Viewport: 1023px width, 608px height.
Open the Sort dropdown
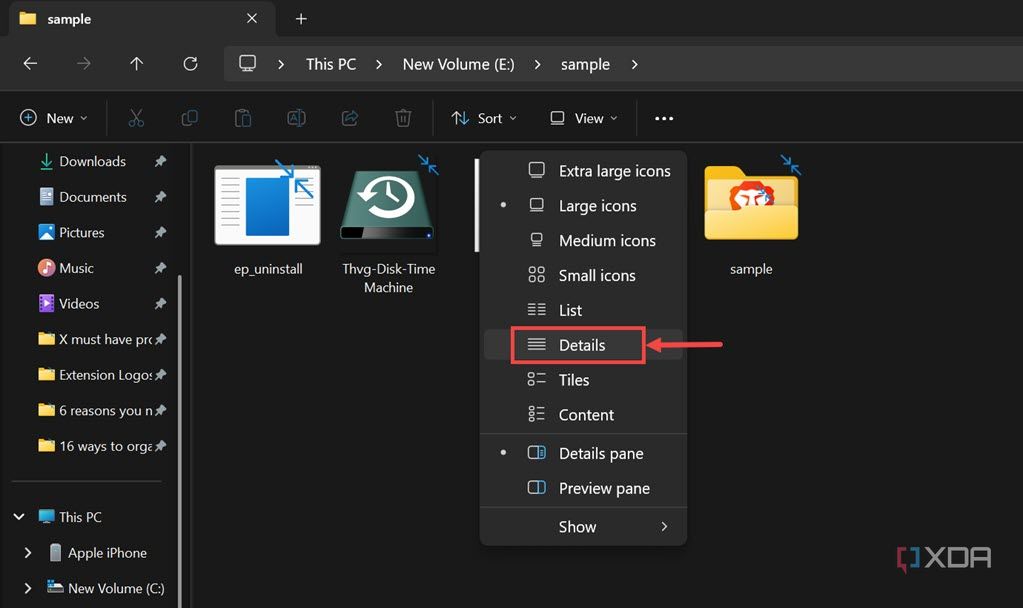pyautogui.click(x=484, y=118)
